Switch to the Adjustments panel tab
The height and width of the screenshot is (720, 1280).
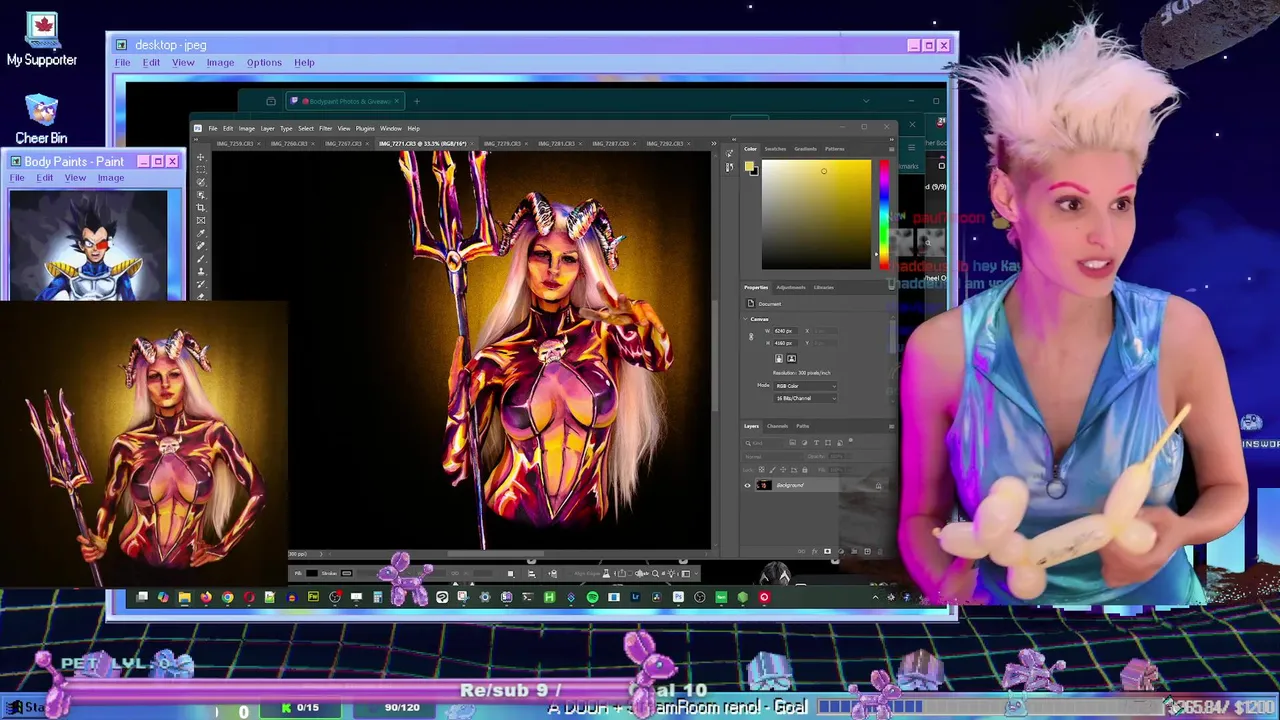point(791,287)
